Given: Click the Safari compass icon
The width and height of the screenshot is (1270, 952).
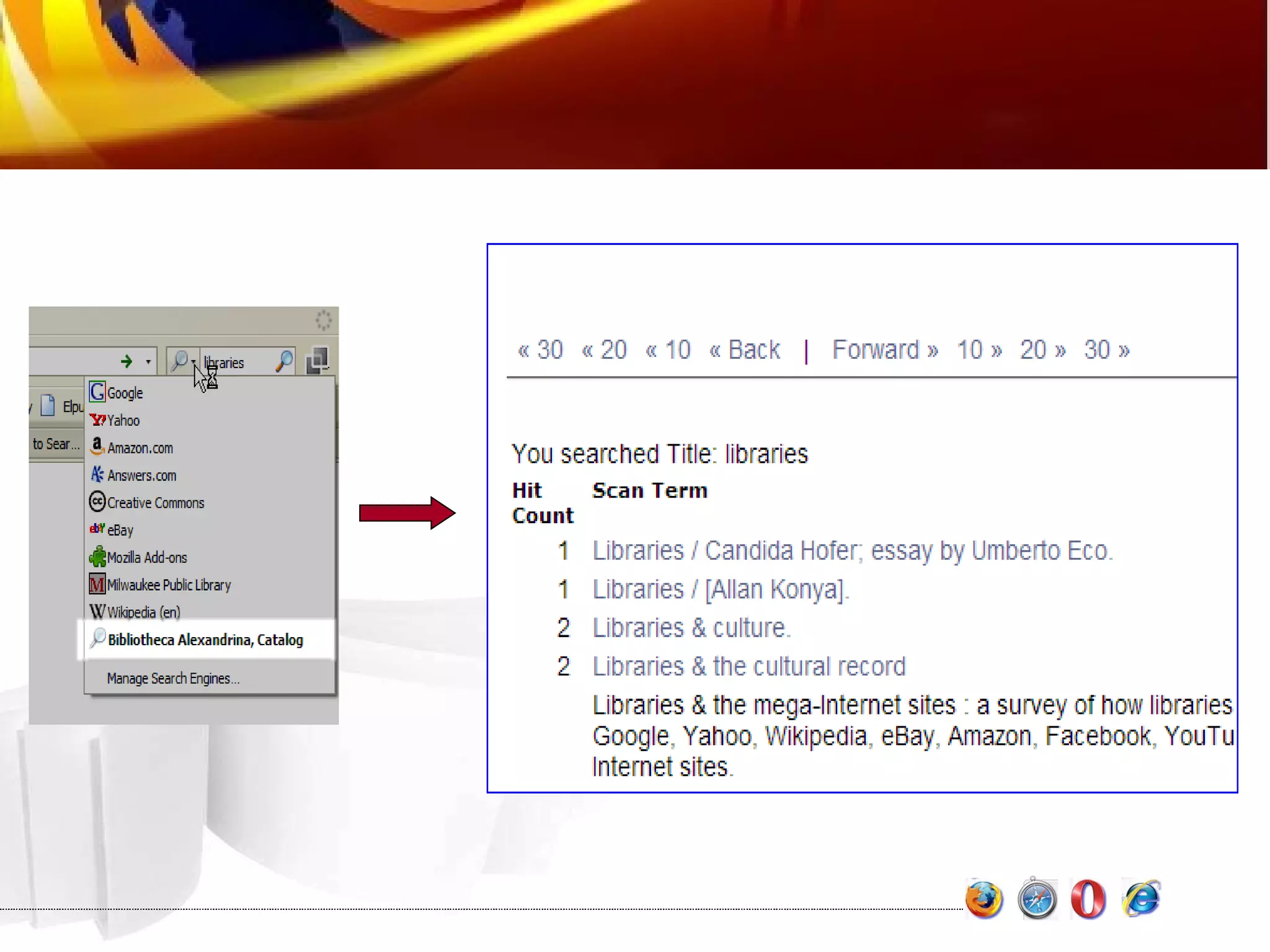Looking at the screenshot, I should 1037,899.
